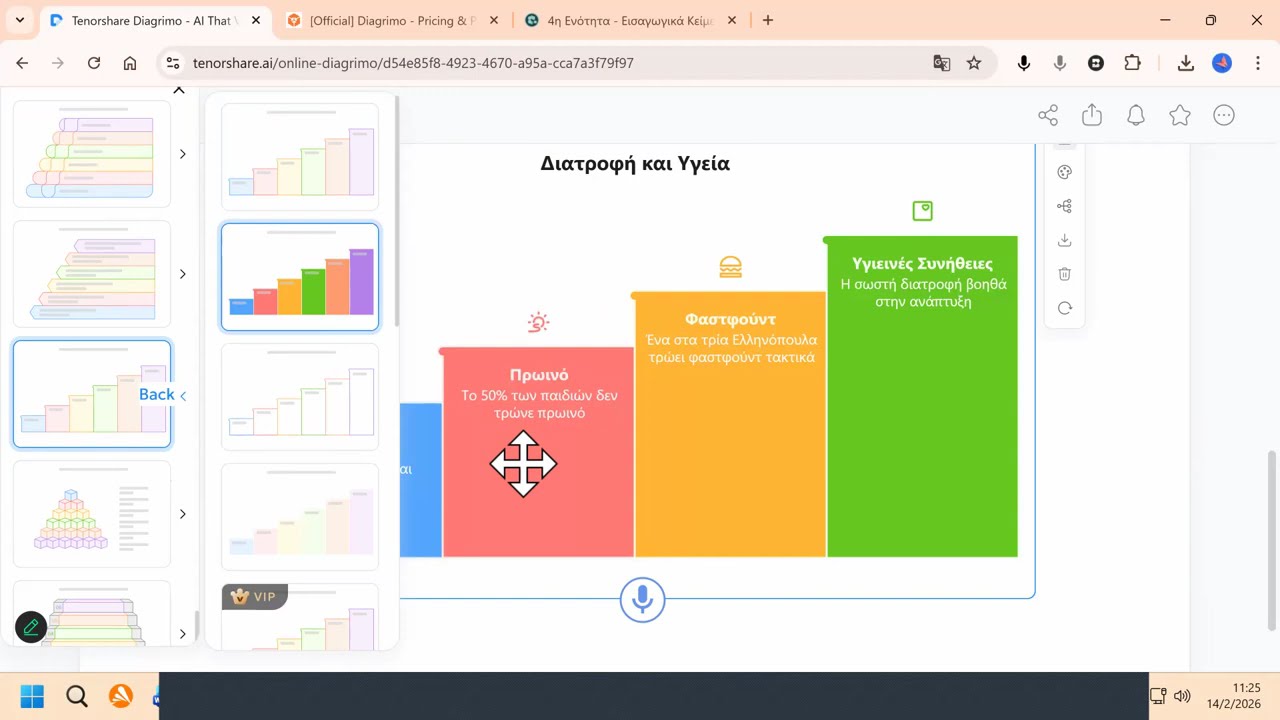Viewport: 1280px width, 720px height.
Task: Click the diagram structure layout icon
Action: tap(1064, 206)
